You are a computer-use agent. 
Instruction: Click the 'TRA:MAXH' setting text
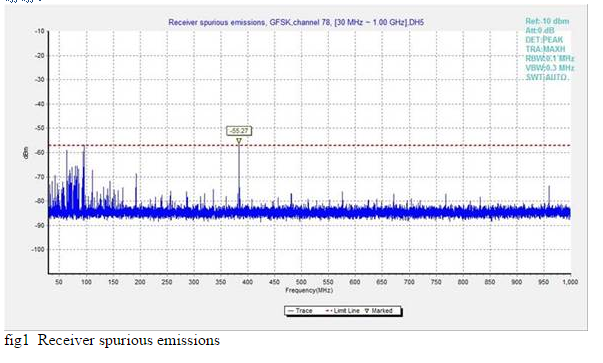coord(545,49)
